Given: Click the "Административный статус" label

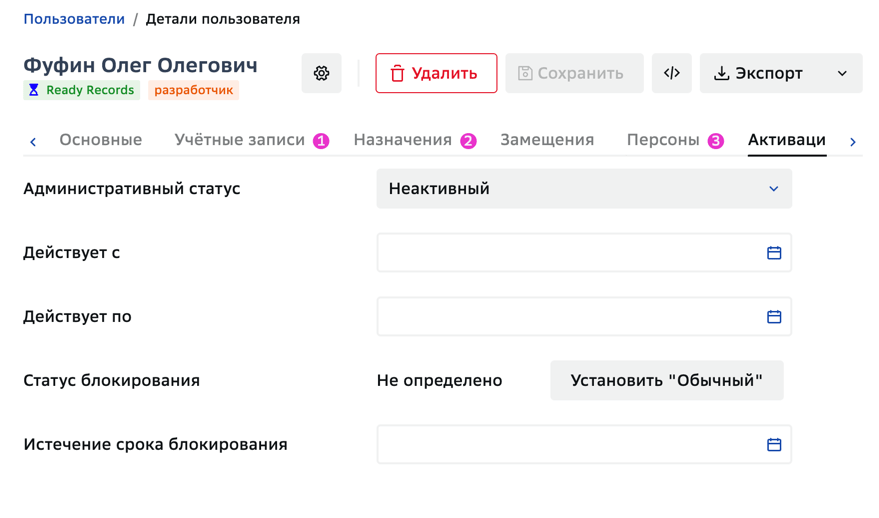Looking at the screenshot, I should (x=132, y=189).
